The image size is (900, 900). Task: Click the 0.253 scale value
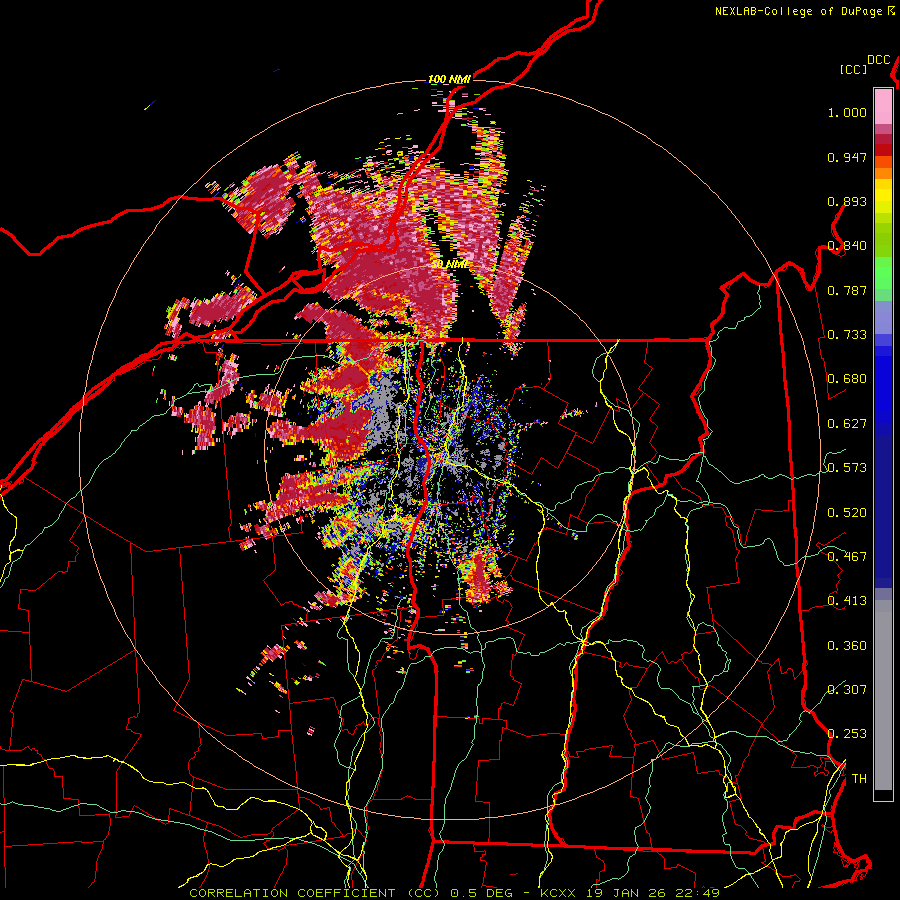[x=847, y=734]
